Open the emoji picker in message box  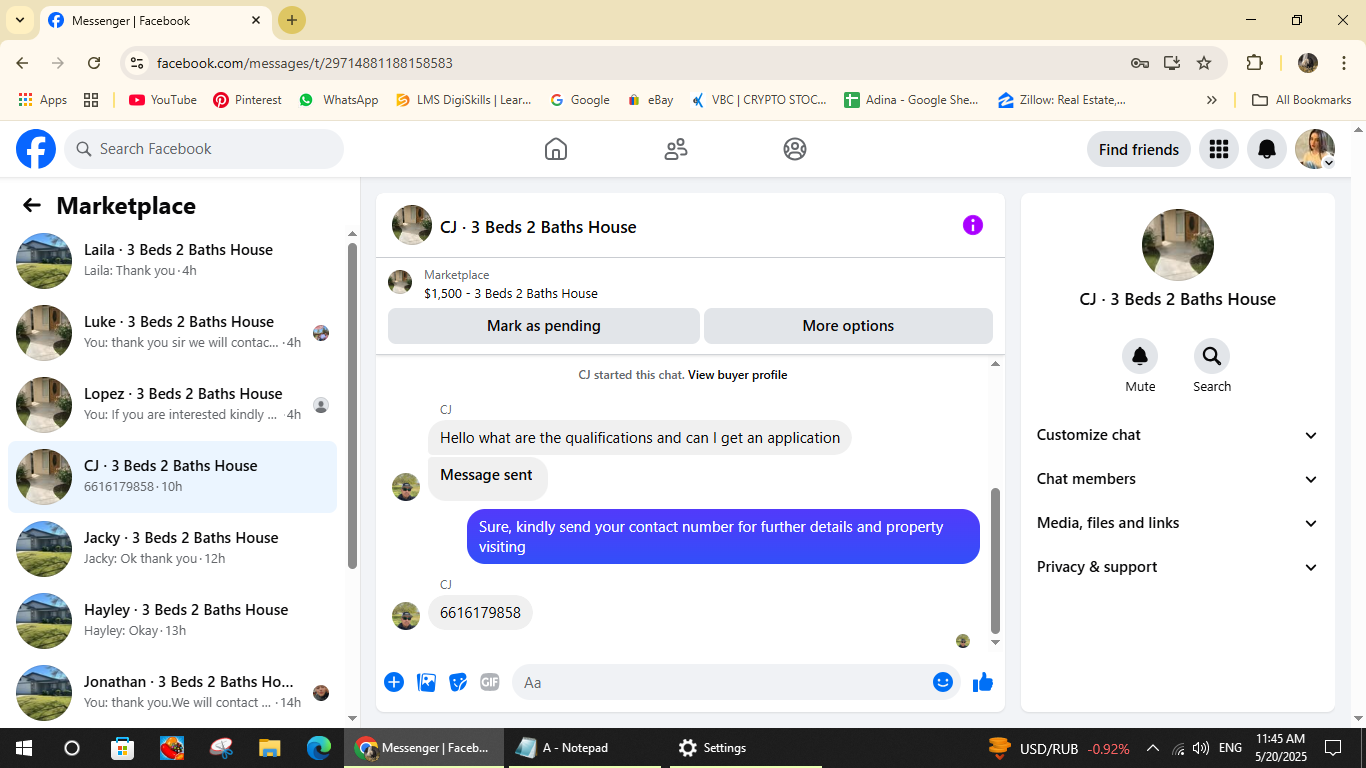point(943,682)
